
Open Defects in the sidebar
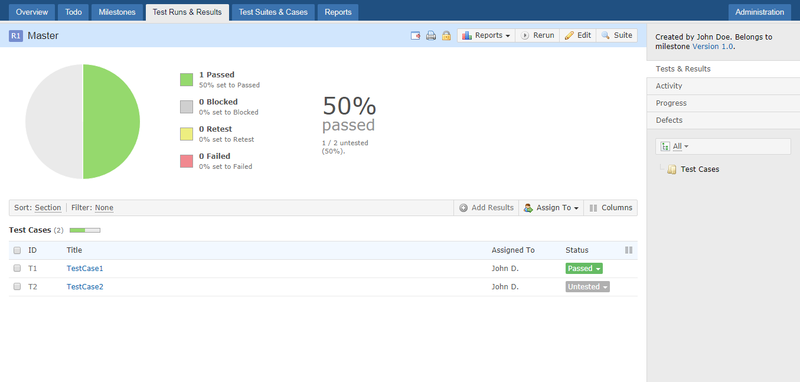723,120
